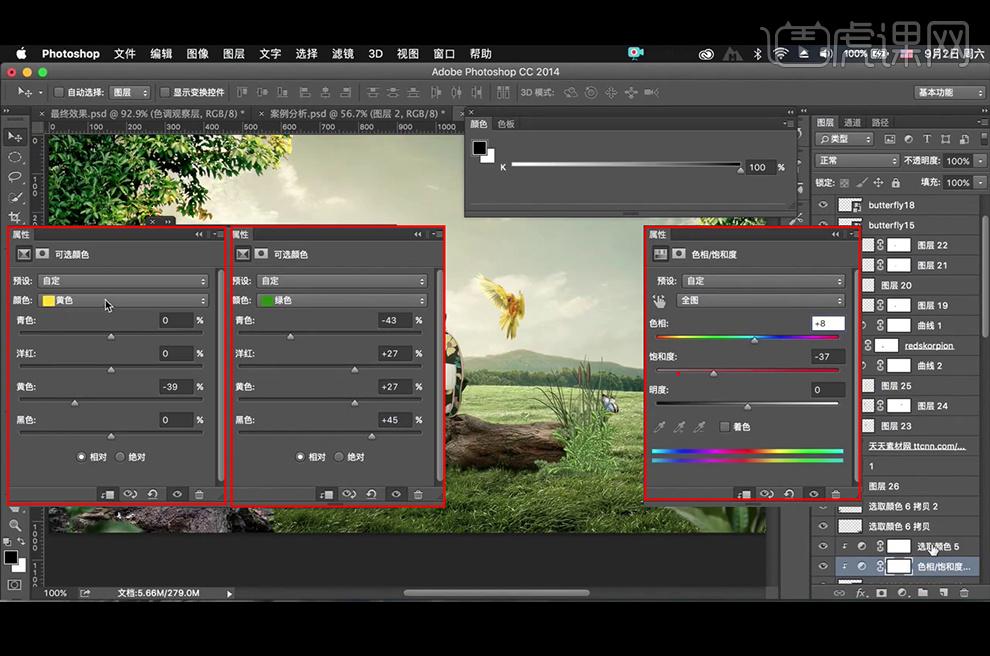Click the subtract-from-sample eyedropper icon

click(x=700, y=427)
